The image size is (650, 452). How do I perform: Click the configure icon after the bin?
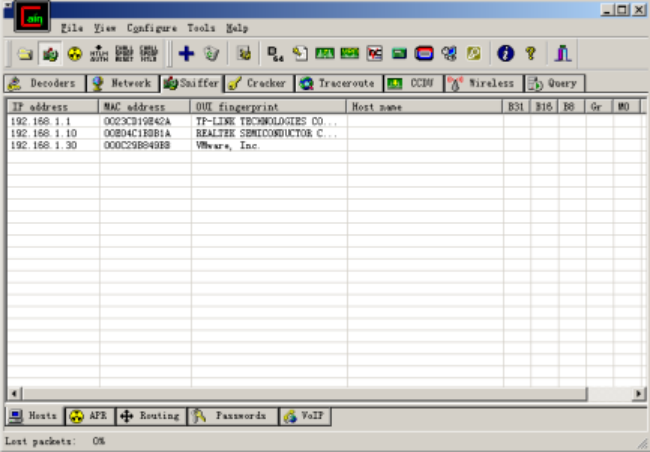point(244,53)
